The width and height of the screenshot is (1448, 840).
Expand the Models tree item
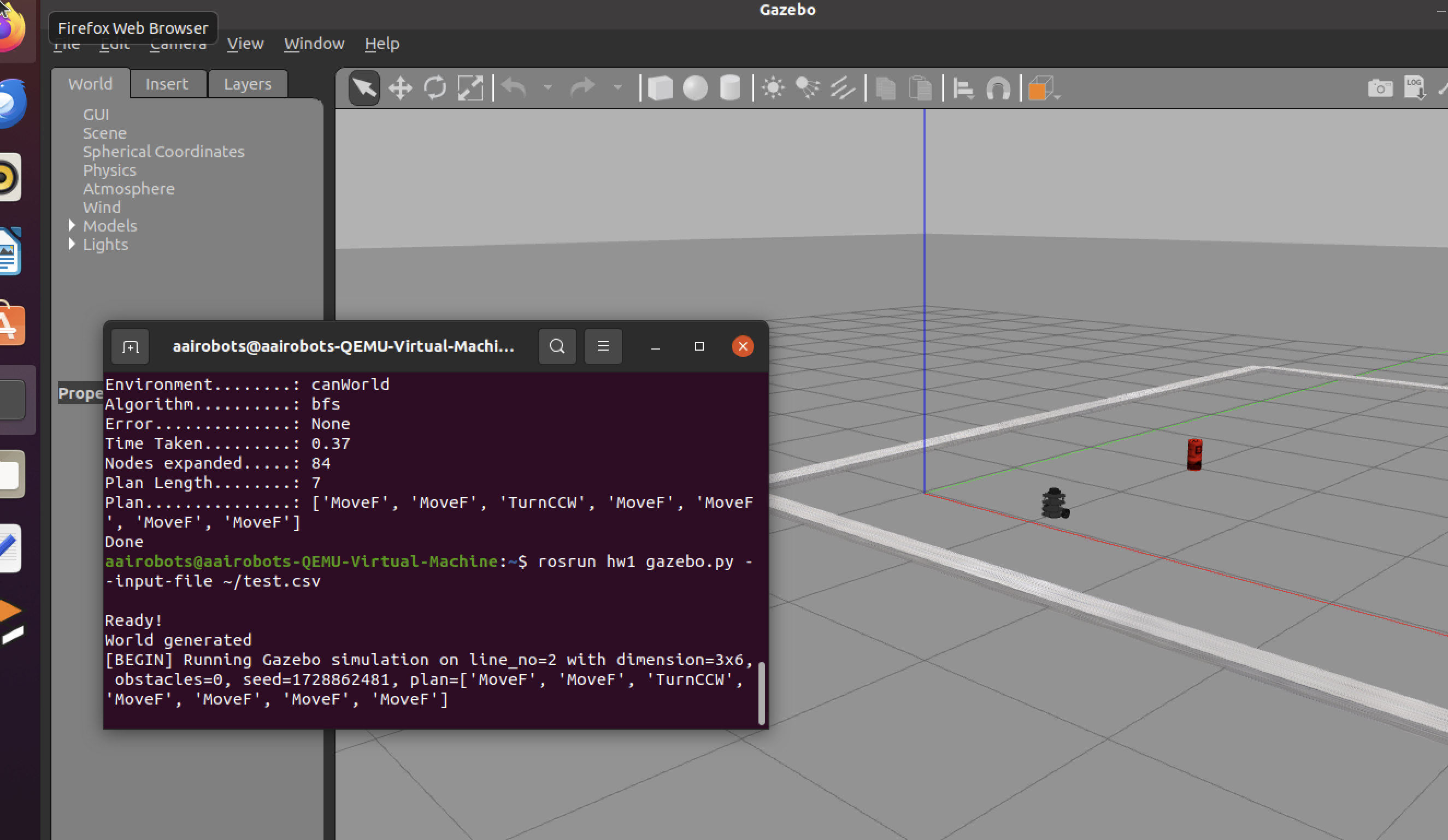[x=71, y=225]
